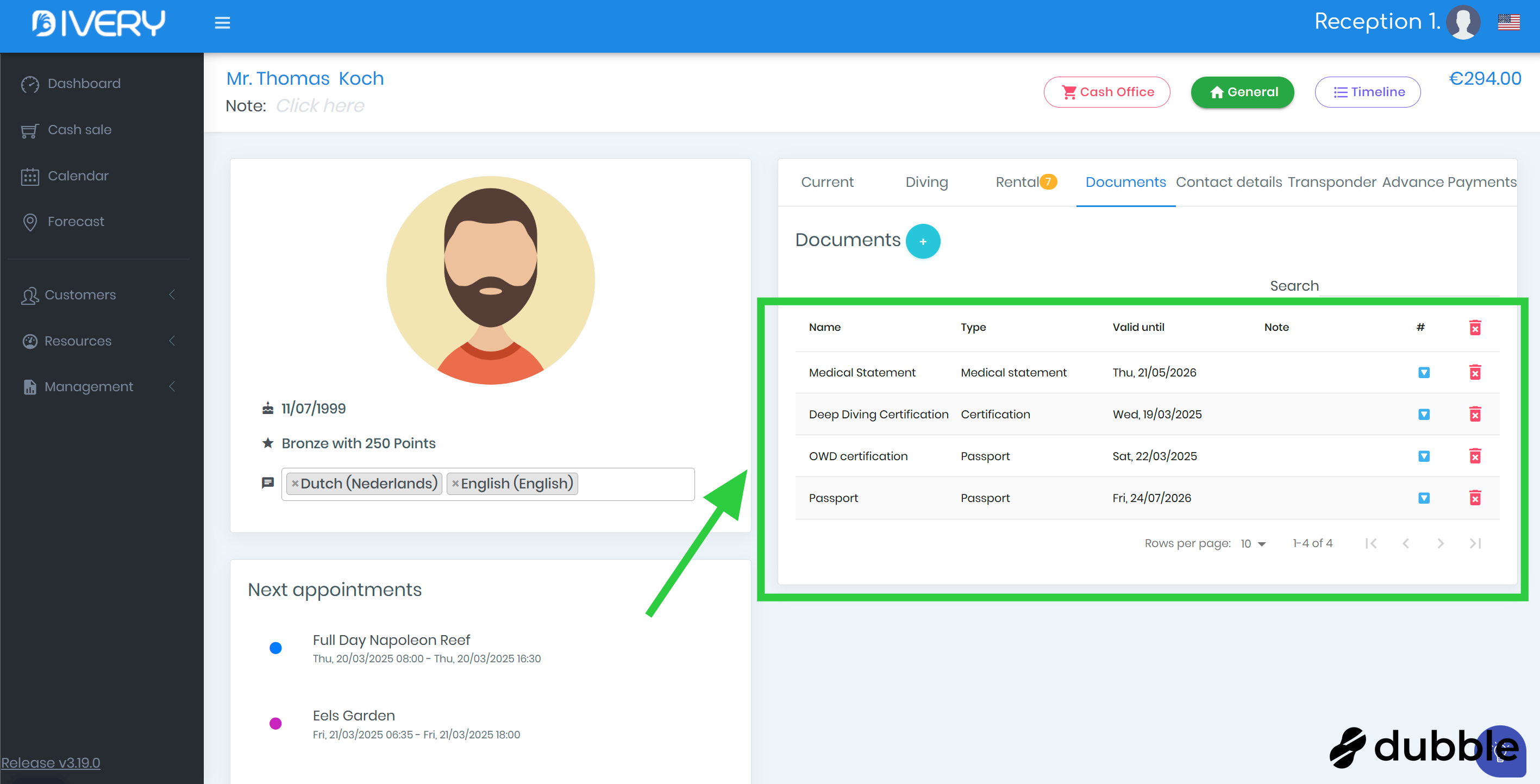Viewport: 1540px width, 784px height.
Task: Click the red trash icon in the table header
Action: (1475, 328)
